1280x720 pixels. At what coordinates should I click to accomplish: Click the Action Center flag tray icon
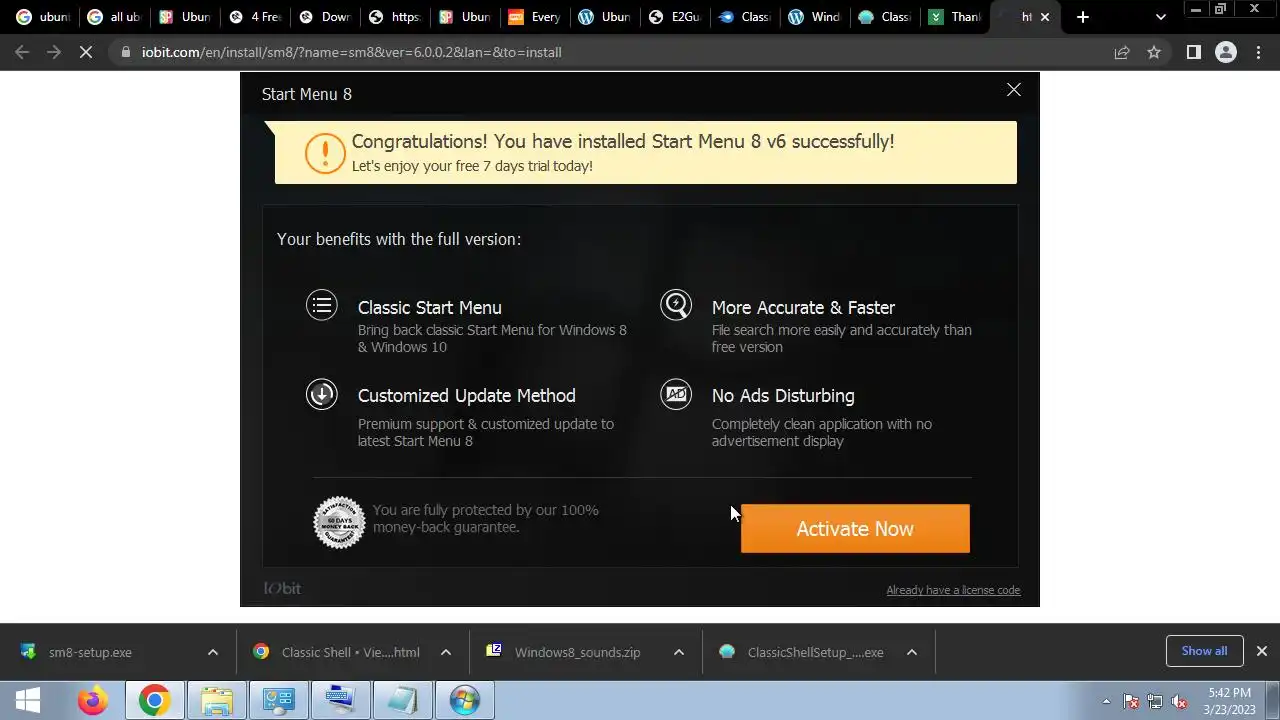coord(1131,702)
